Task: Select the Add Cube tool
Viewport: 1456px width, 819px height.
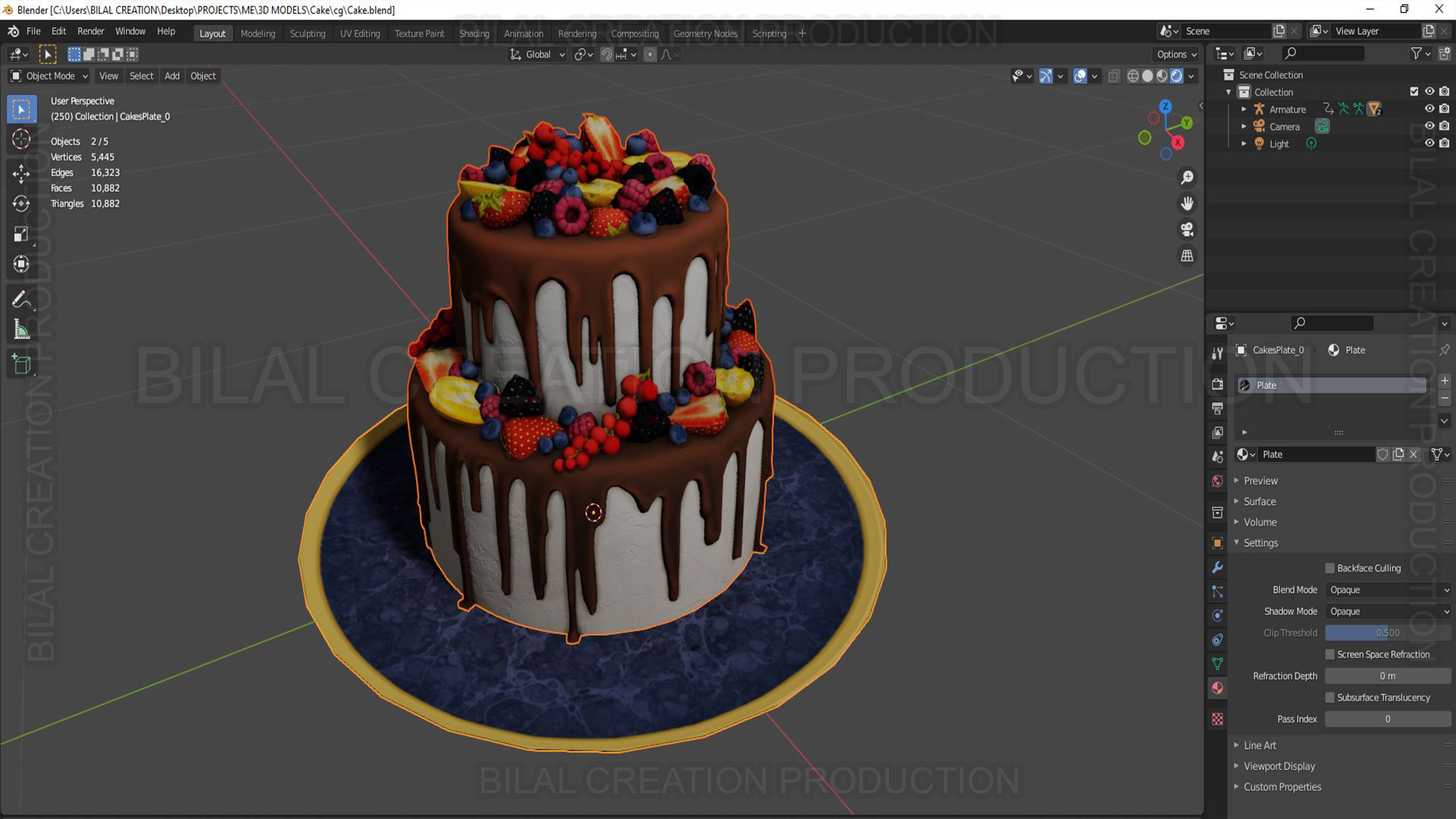Action: click(22, 364)
